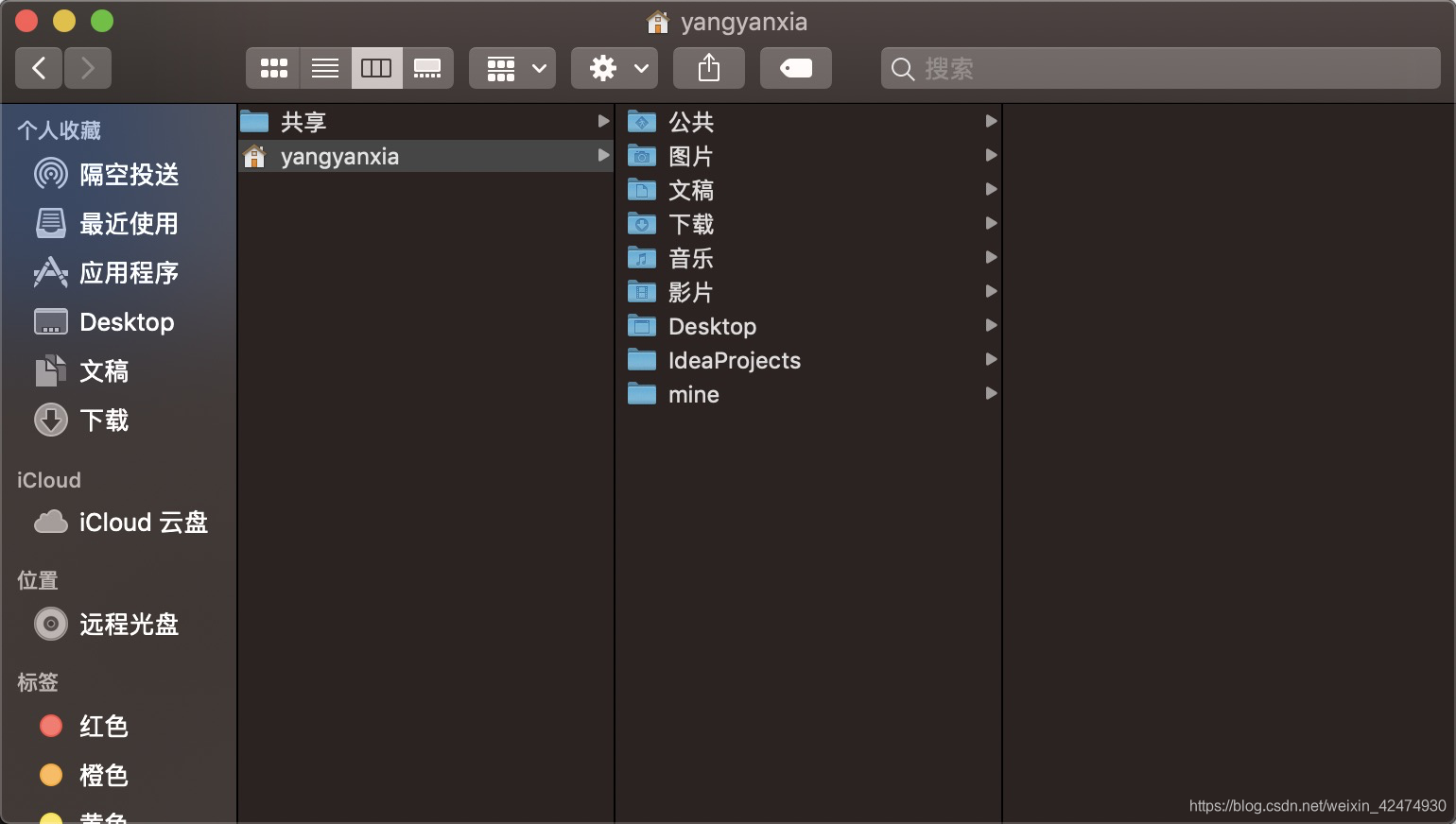
Task: Click the search magnifier icon
Action: (x=903, y=69)
